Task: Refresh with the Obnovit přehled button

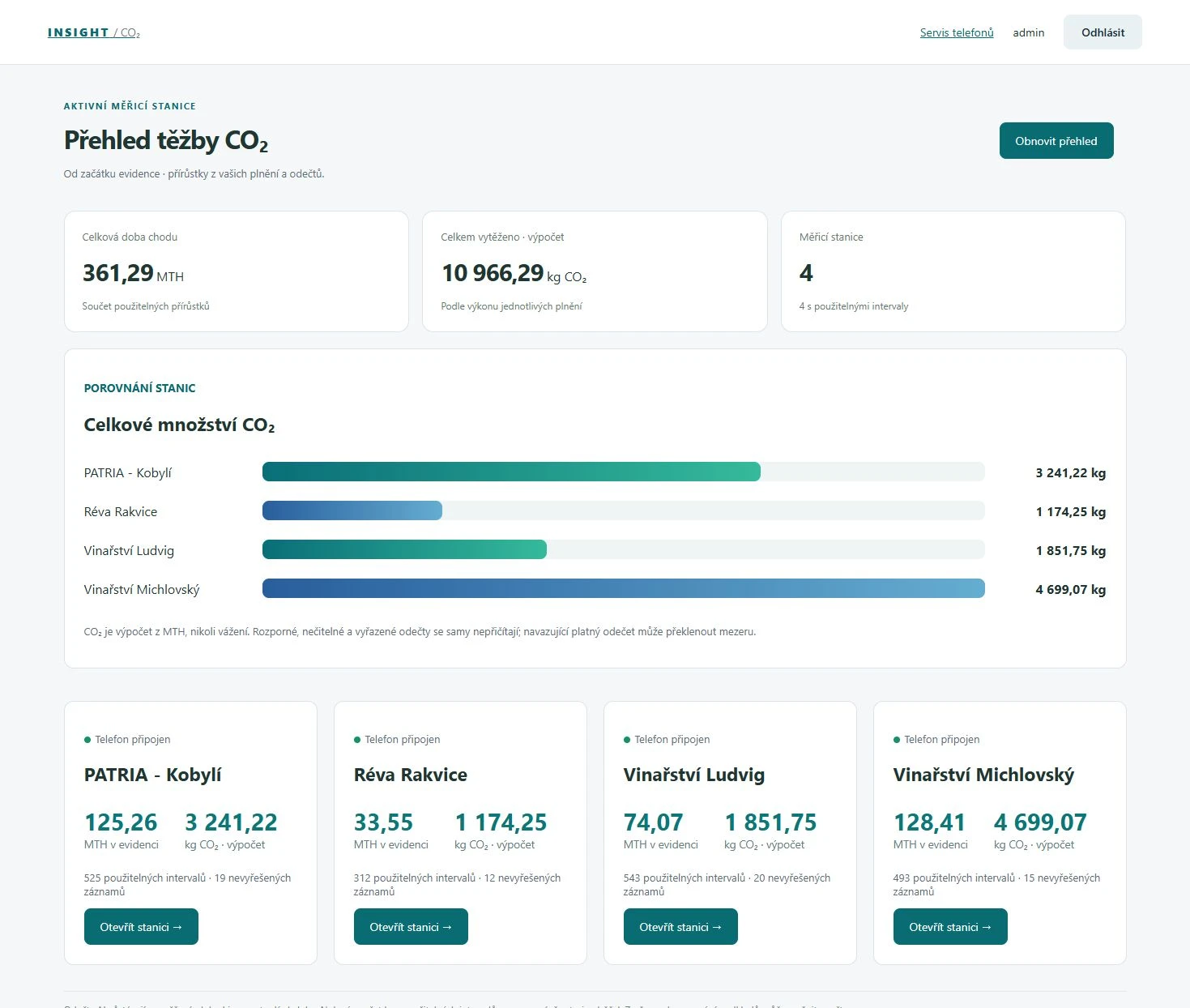Action: click(1056, 141)
